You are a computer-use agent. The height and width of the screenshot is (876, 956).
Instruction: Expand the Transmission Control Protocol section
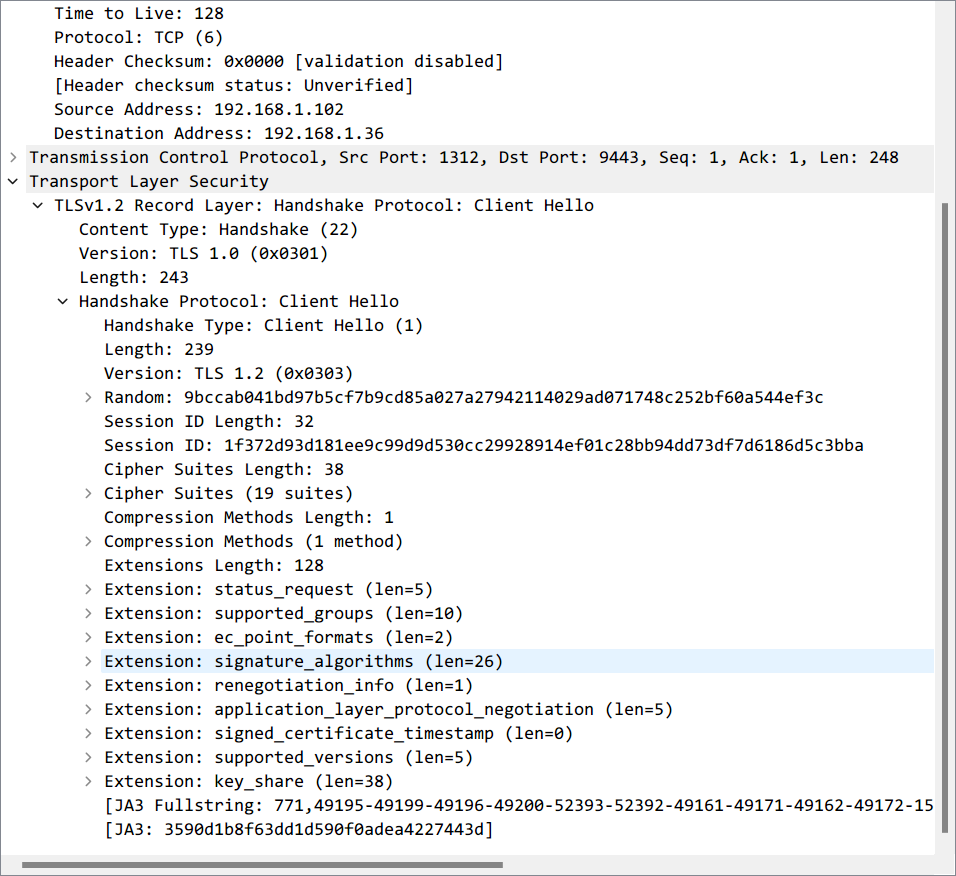pos(11,157)
